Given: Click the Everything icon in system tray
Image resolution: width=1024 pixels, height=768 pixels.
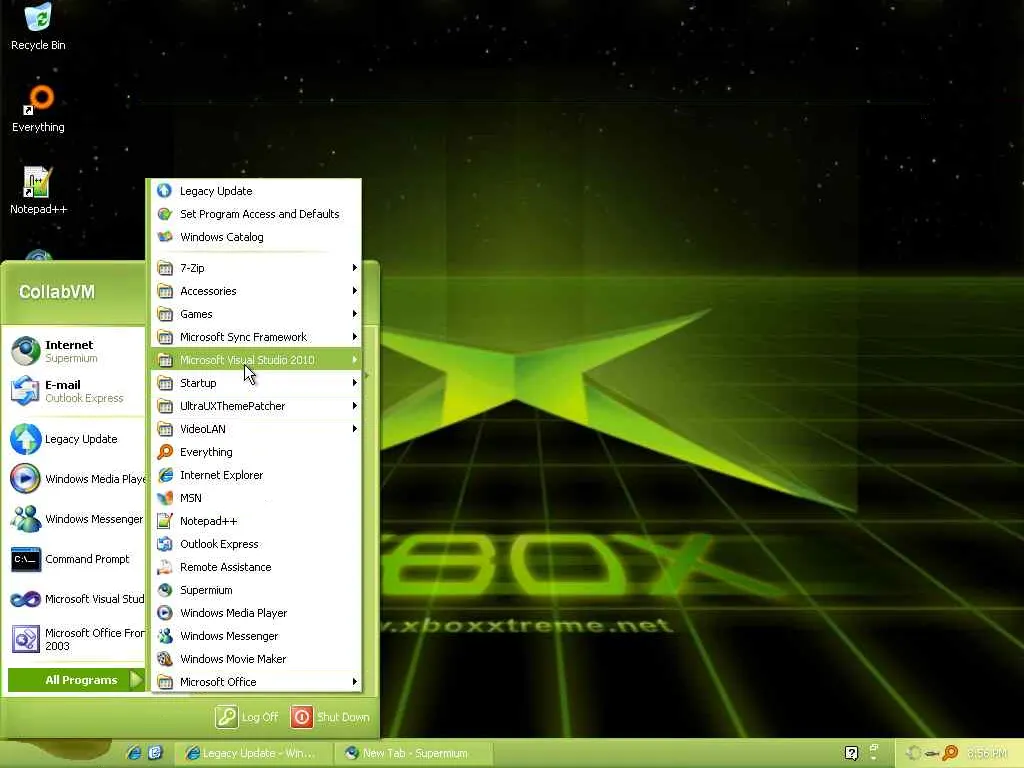Looking at the screenshot, I should point(950,753).
